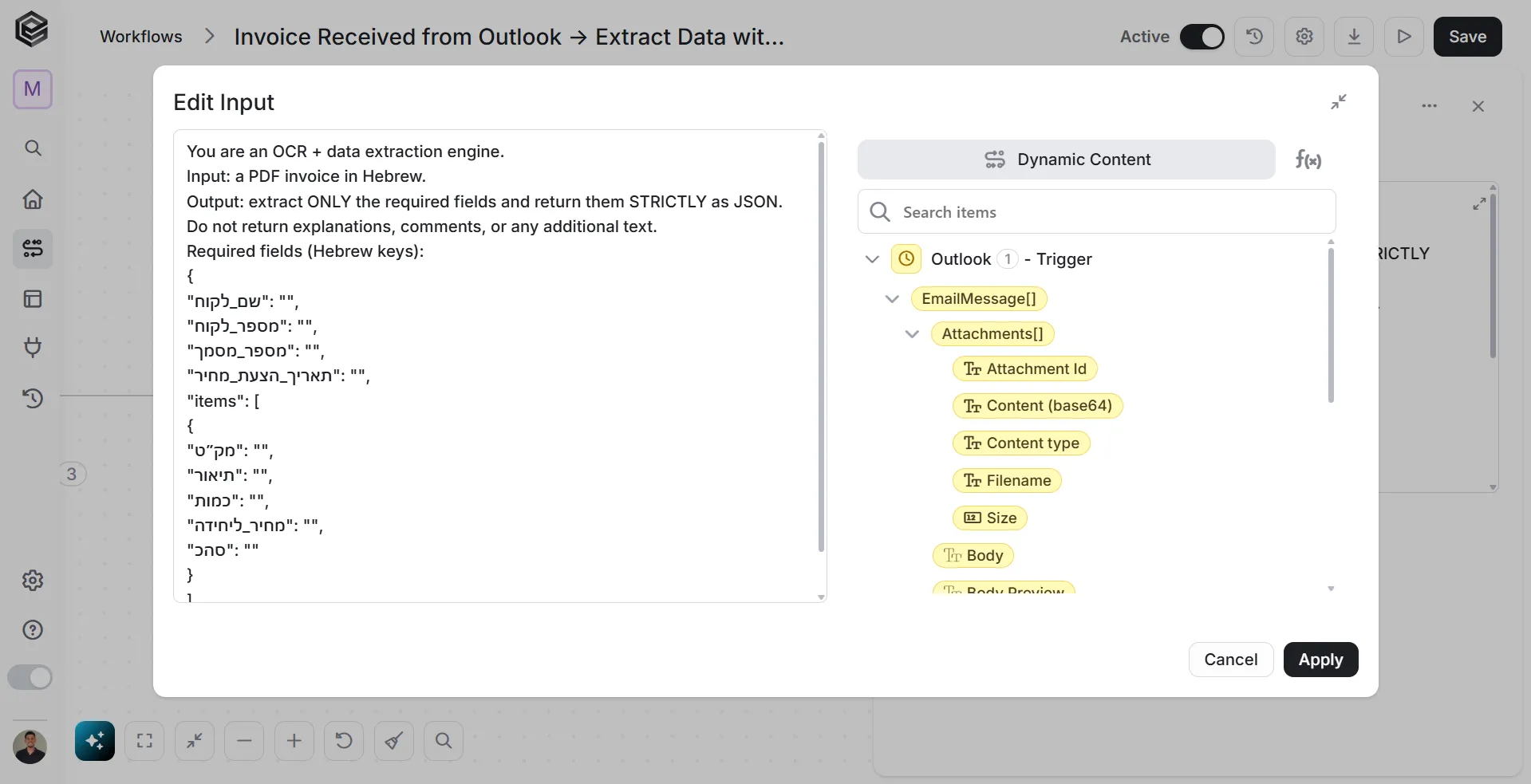Zoom out the canvas with minus button
This screenshot has width=1531, height=784.
[244, 741]
